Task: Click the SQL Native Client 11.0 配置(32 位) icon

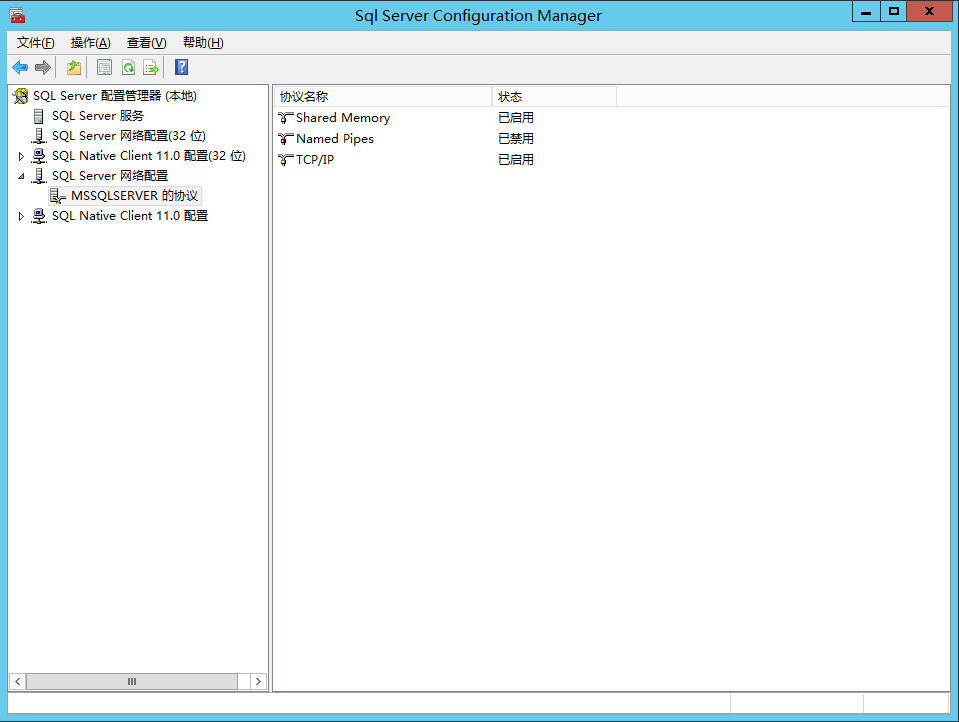Action: pos(39,156)
